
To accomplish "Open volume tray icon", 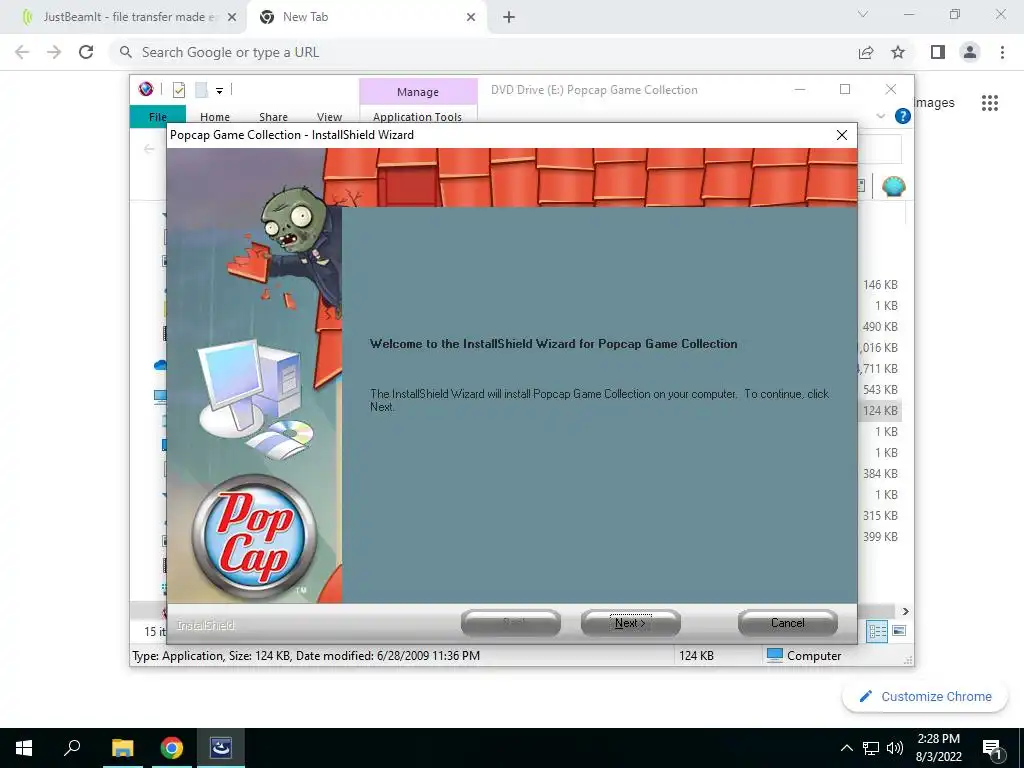I will tap(895, 748).
